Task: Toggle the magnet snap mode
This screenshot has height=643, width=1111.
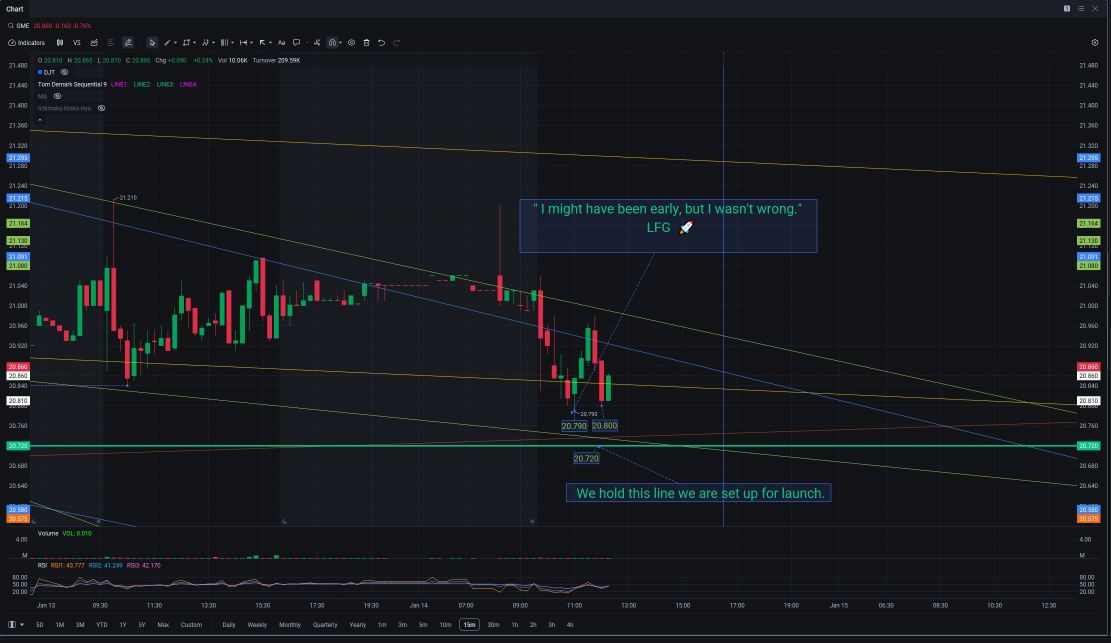Action: (x=332, y=43)
